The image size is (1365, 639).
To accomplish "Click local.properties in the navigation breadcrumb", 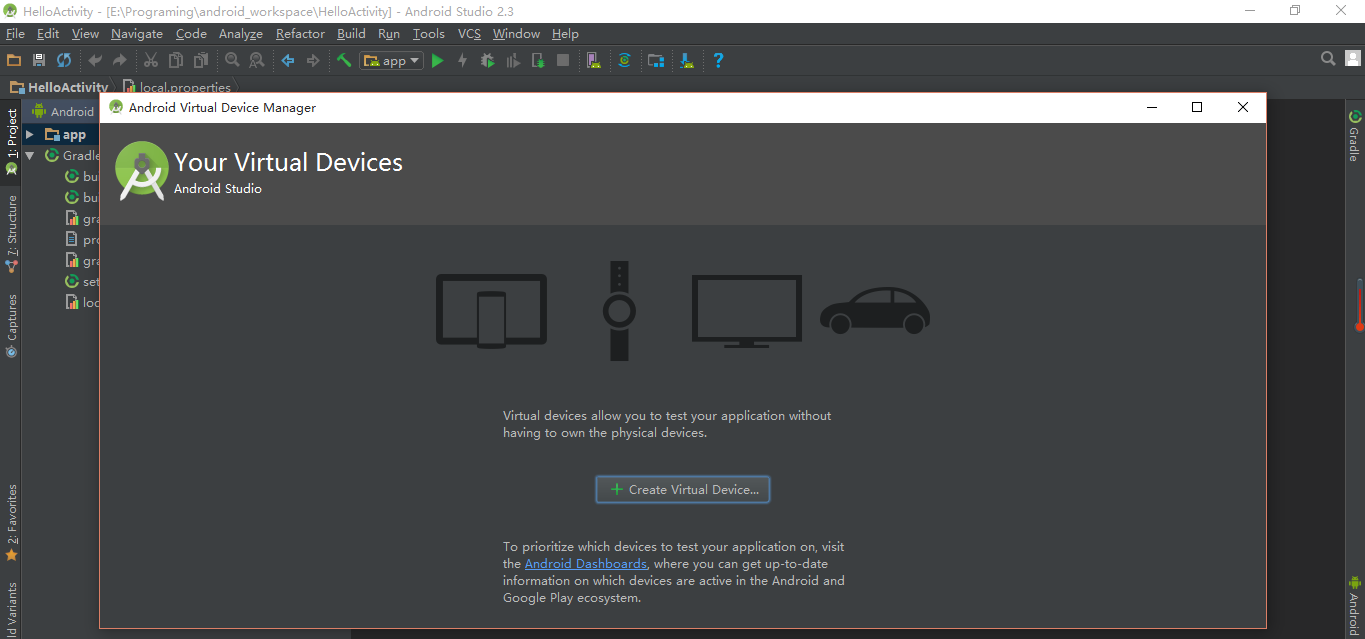I will [178, 87].
